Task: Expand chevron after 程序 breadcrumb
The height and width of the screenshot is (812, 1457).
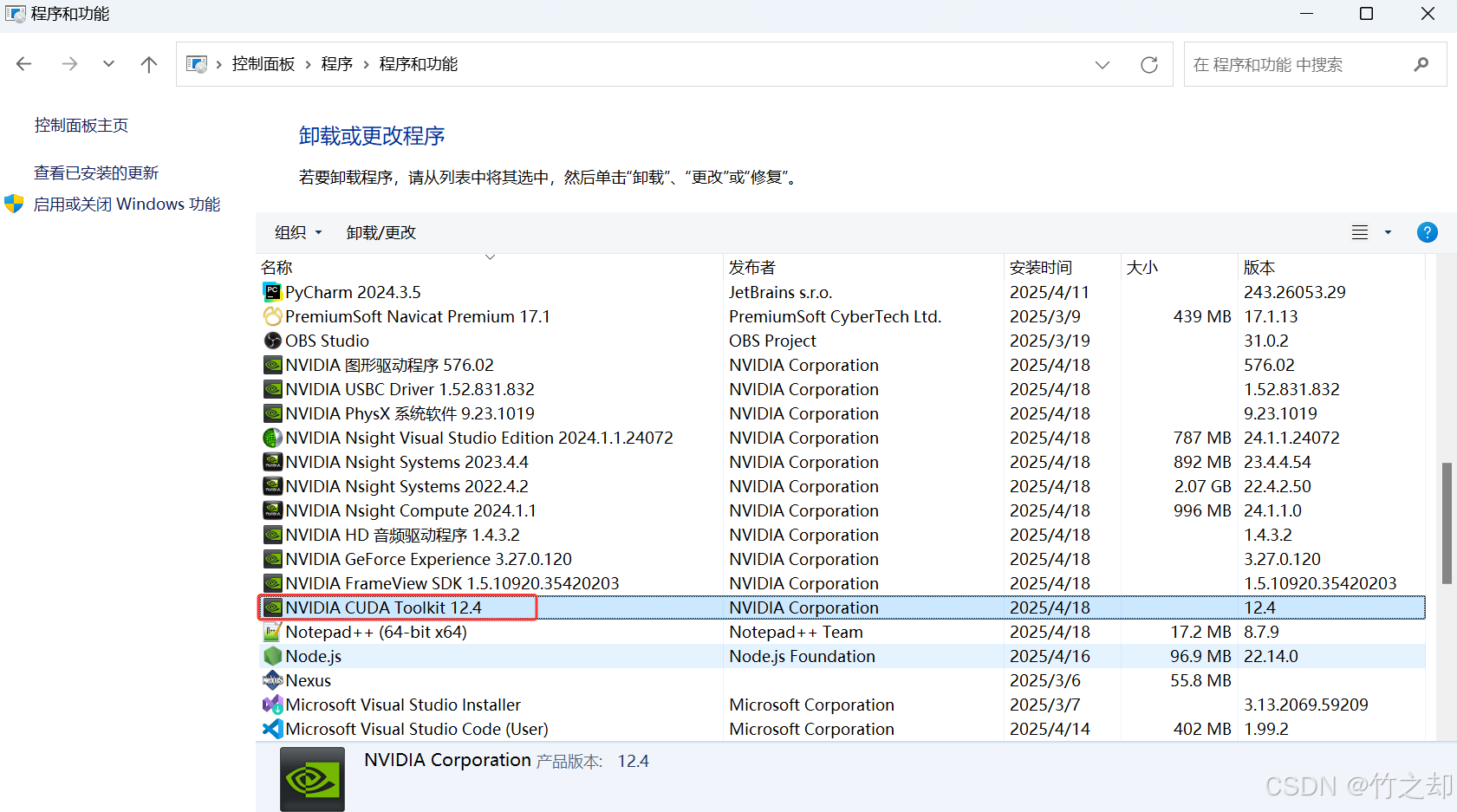Action: (x=366, y=65)
